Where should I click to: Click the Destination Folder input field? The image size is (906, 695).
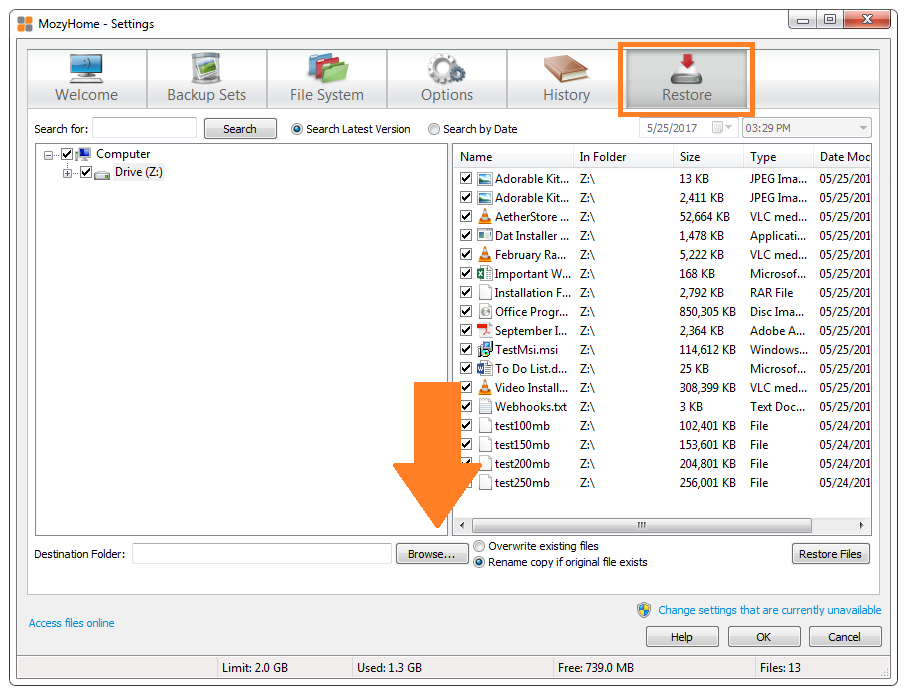(262, 553)
